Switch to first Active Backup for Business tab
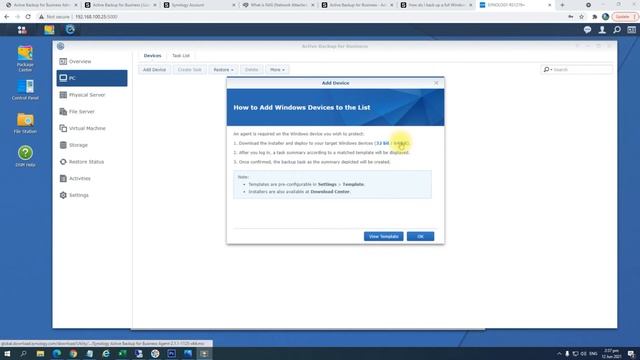 click(41, 5)
